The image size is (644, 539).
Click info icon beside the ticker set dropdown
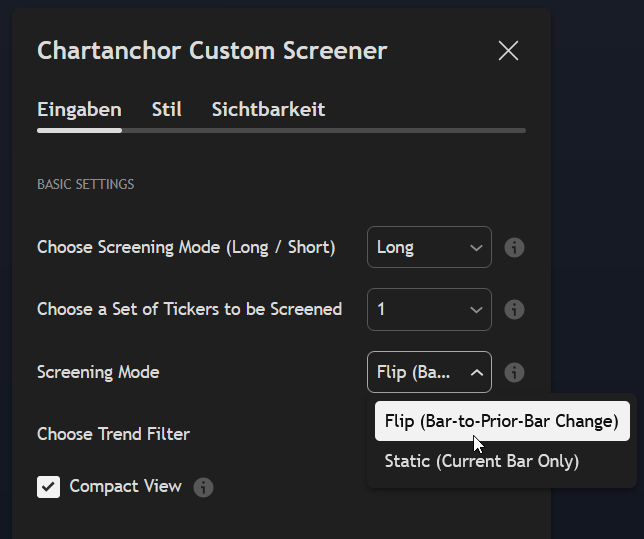click(x=514, y=310)
